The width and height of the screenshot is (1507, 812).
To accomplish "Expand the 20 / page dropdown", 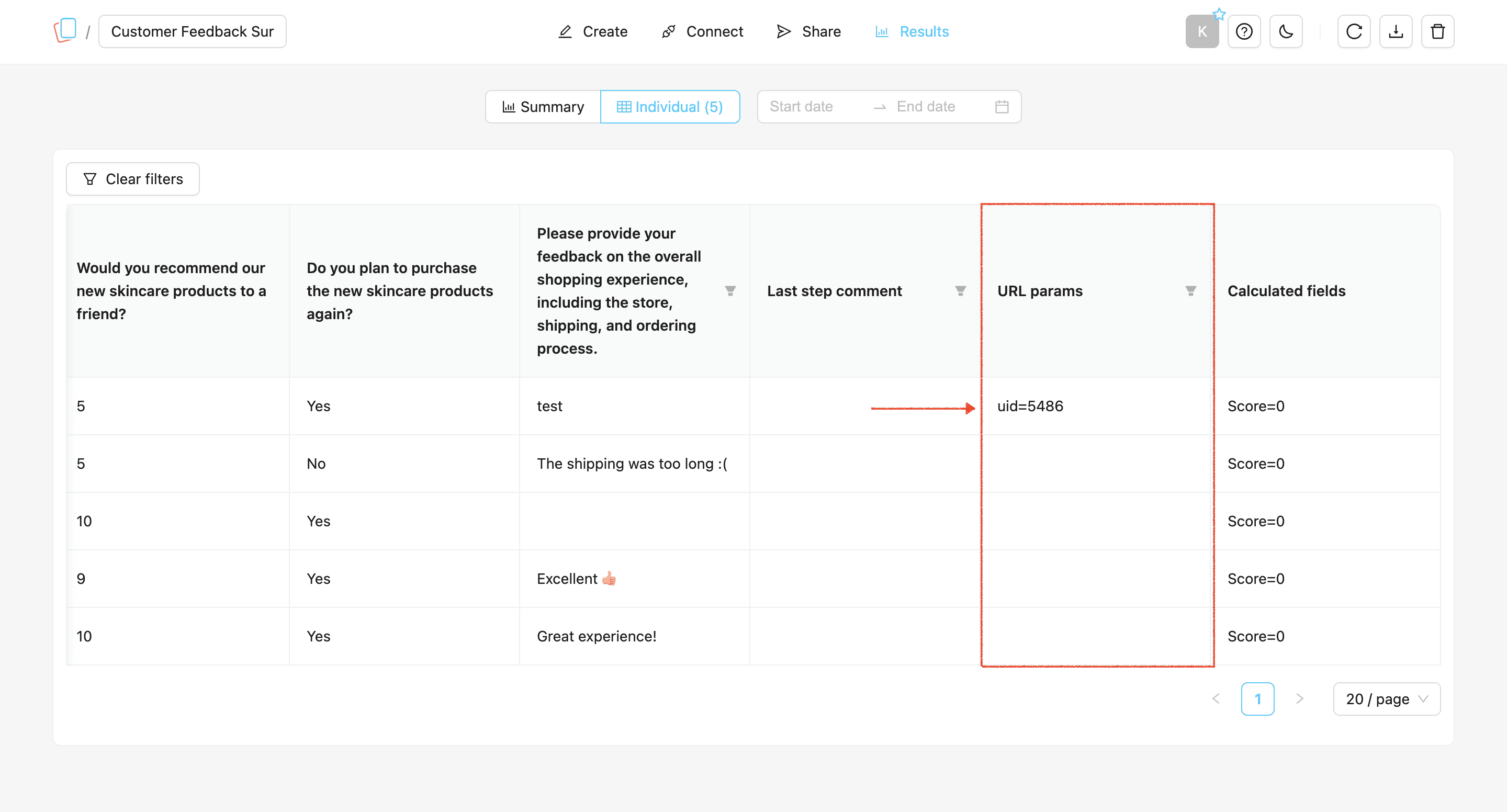I will (1387, 698).
